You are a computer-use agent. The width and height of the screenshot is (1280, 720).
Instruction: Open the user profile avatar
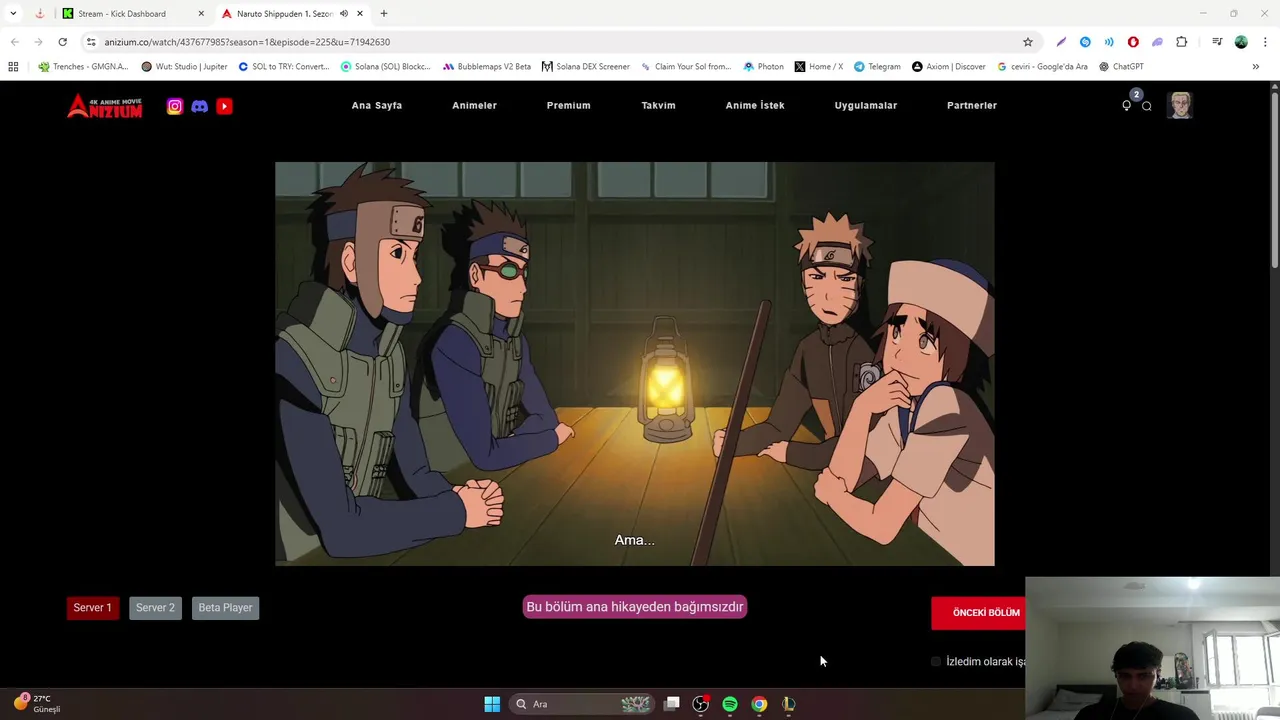1180,105
